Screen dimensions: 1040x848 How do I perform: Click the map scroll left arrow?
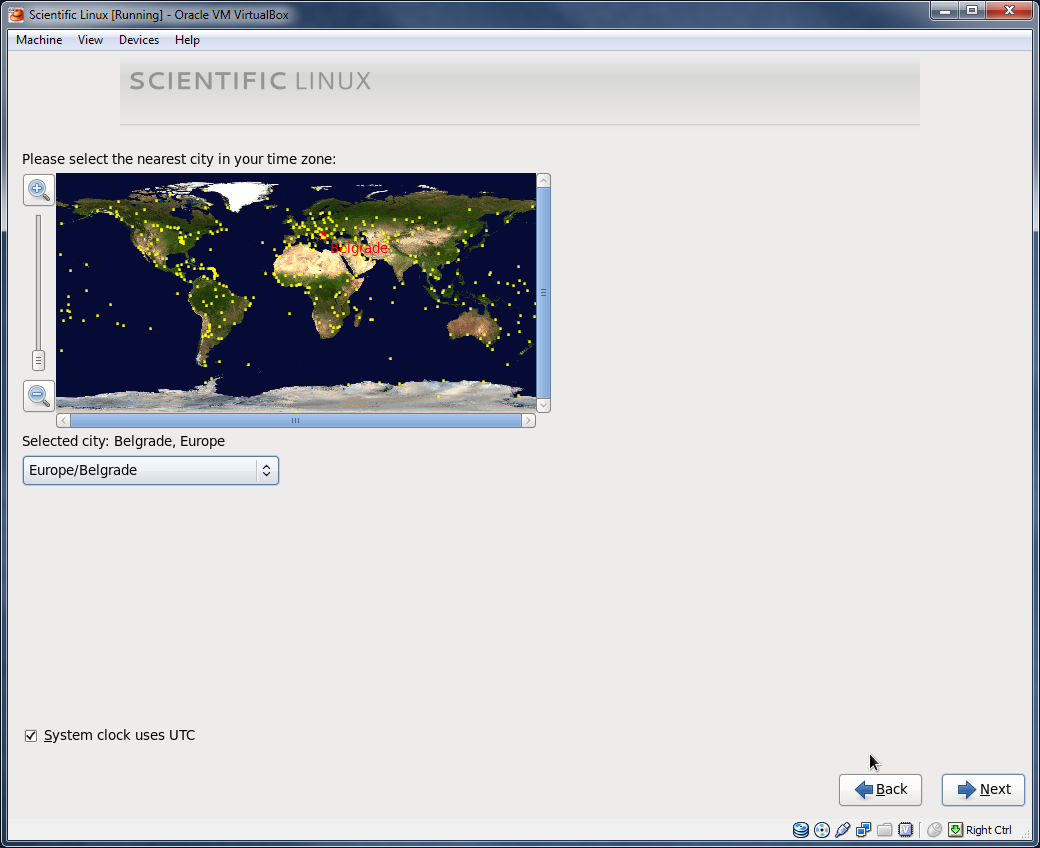click(x=64, y=420)
